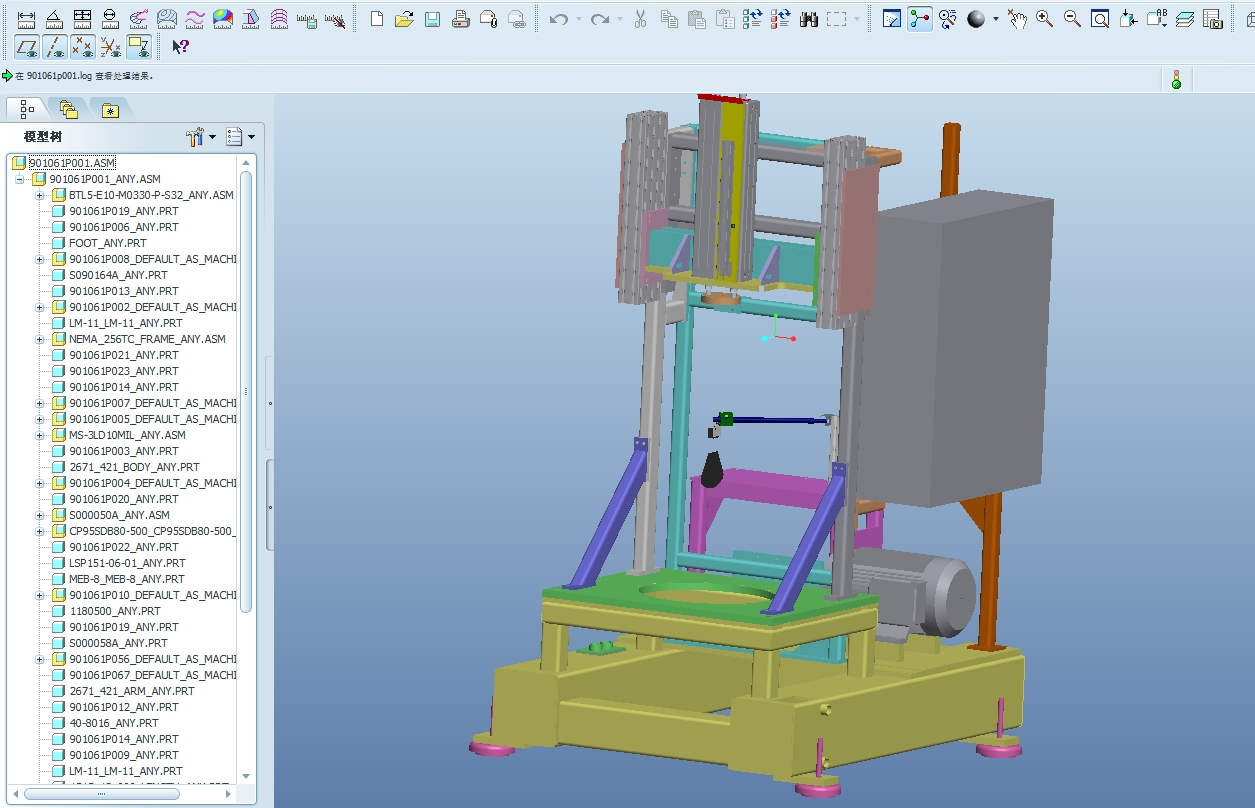Click the Zoom In magnifier icon
Viewport: 1255px width, 808px height.
click(x=1045, y=19)
